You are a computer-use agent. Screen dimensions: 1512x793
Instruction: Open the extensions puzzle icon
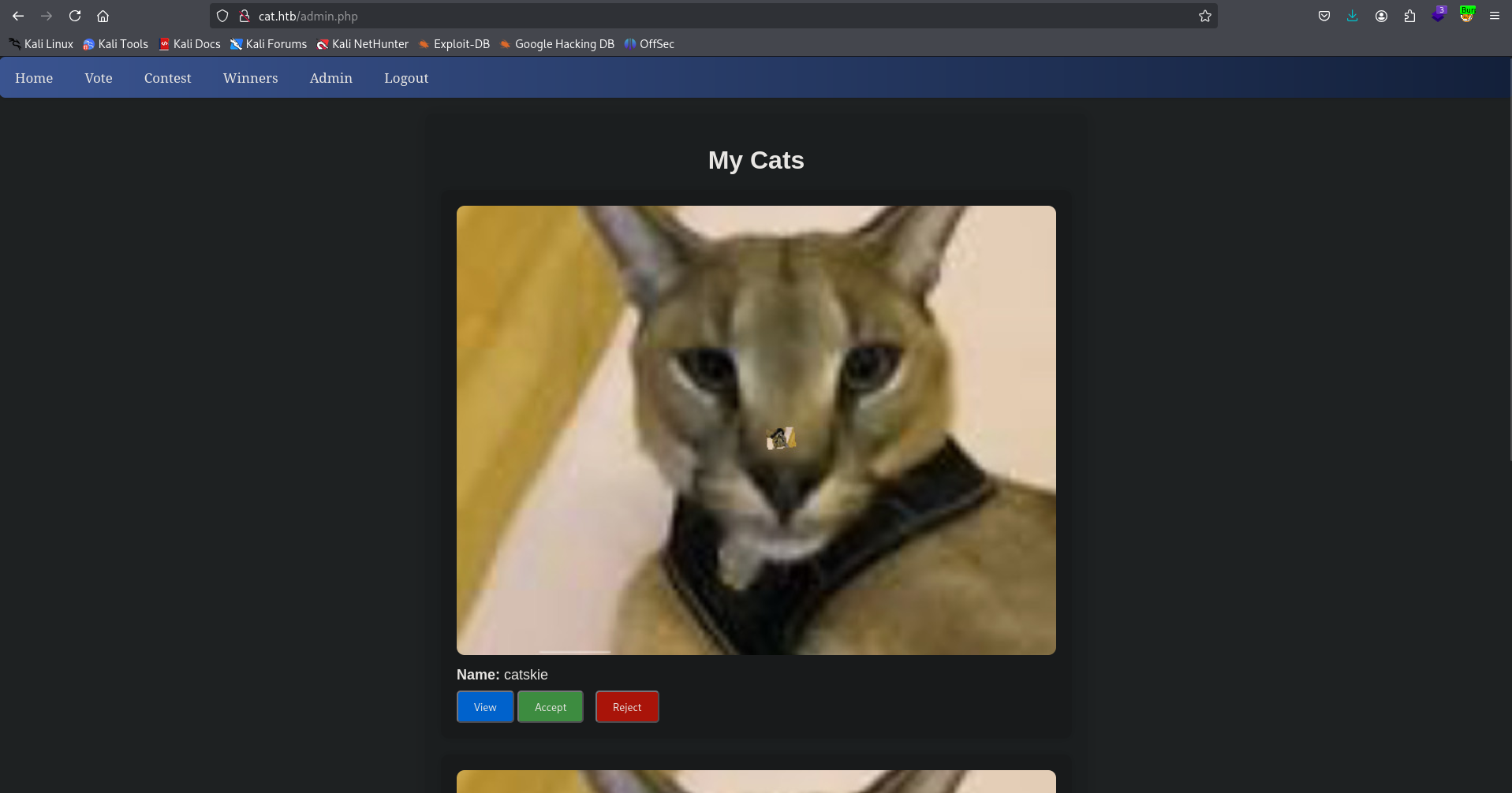(1409, 16)
